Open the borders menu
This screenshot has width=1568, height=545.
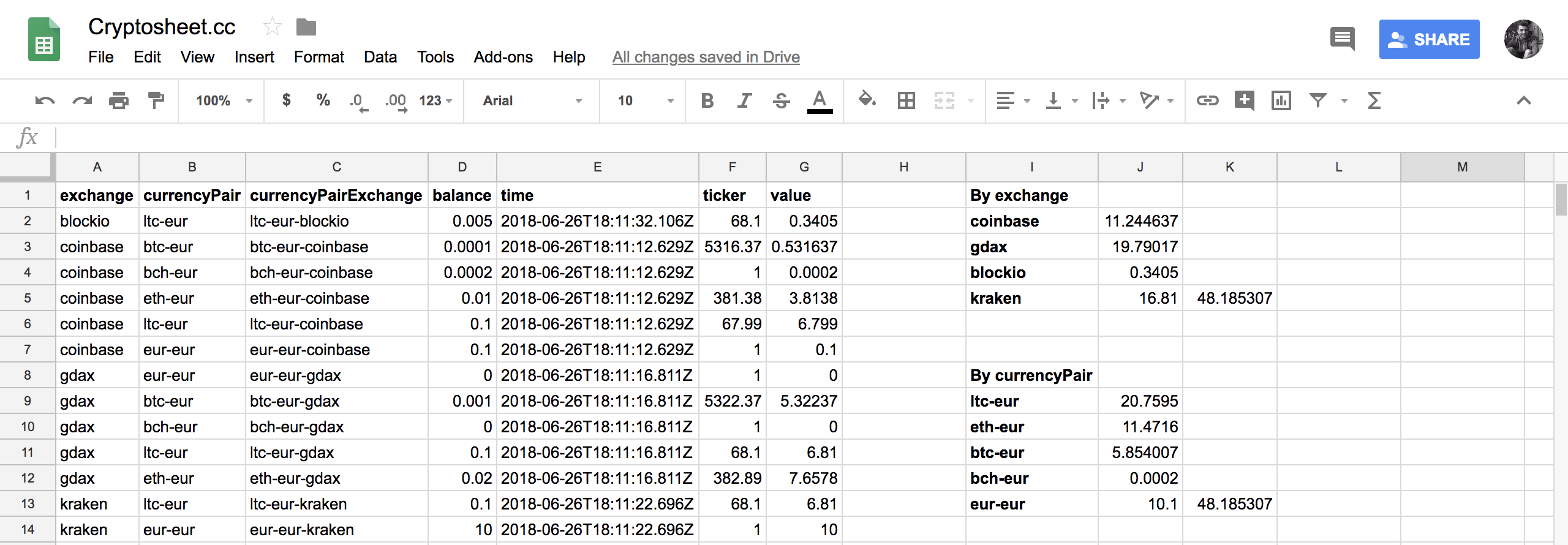906,100
